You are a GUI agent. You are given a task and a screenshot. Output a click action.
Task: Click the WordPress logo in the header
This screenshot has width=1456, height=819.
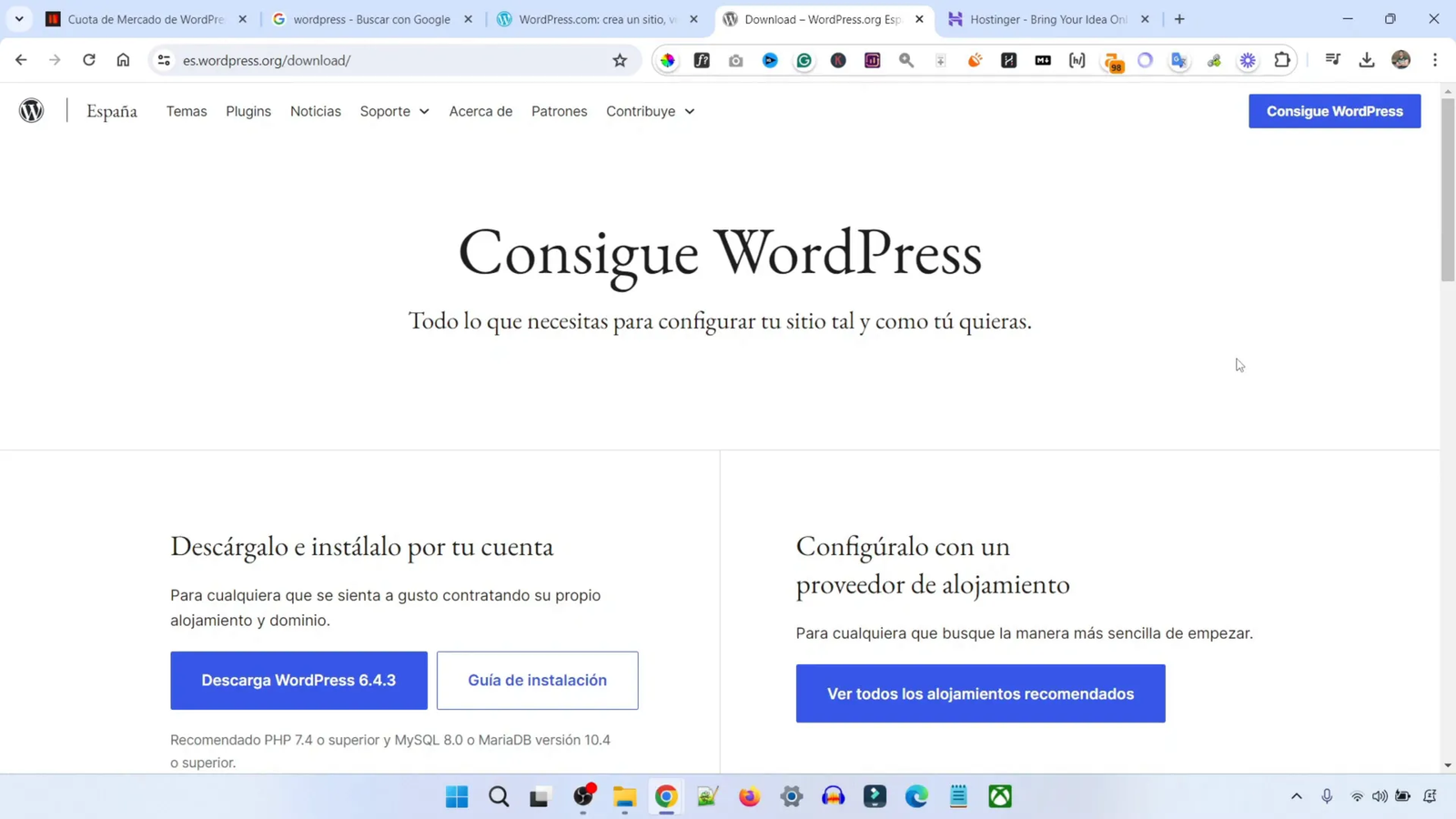(31, 110)
